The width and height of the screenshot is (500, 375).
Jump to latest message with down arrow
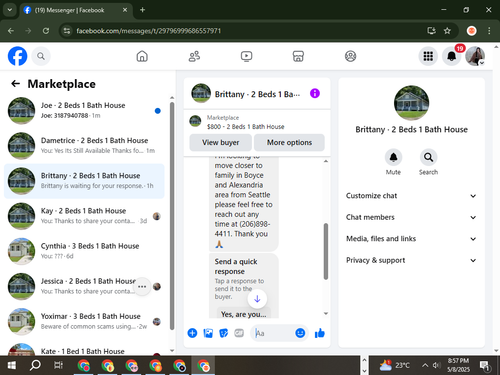click(257, 299)
